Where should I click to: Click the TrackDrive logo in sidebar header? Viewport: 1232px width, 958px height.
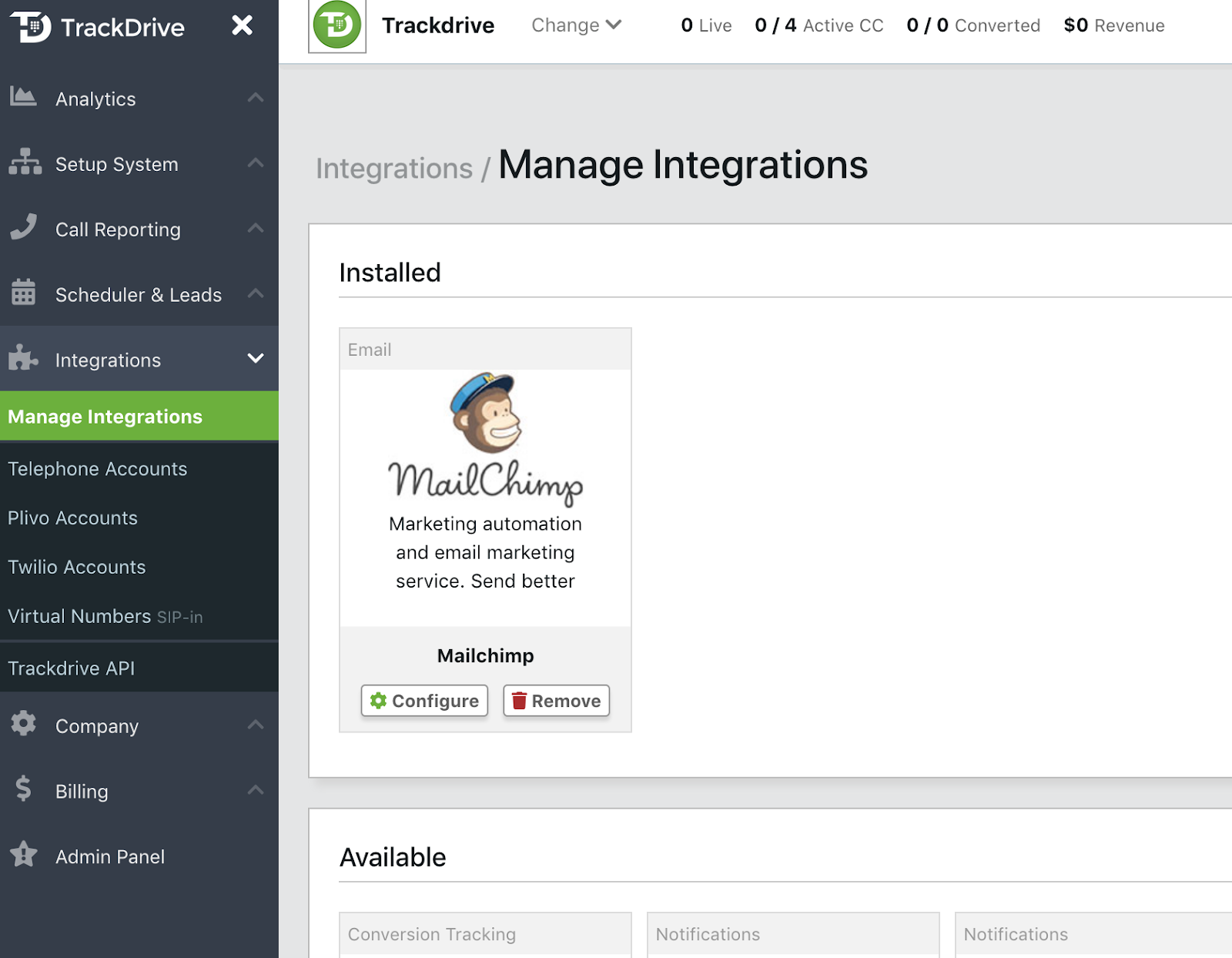click(x=97, y=27)
